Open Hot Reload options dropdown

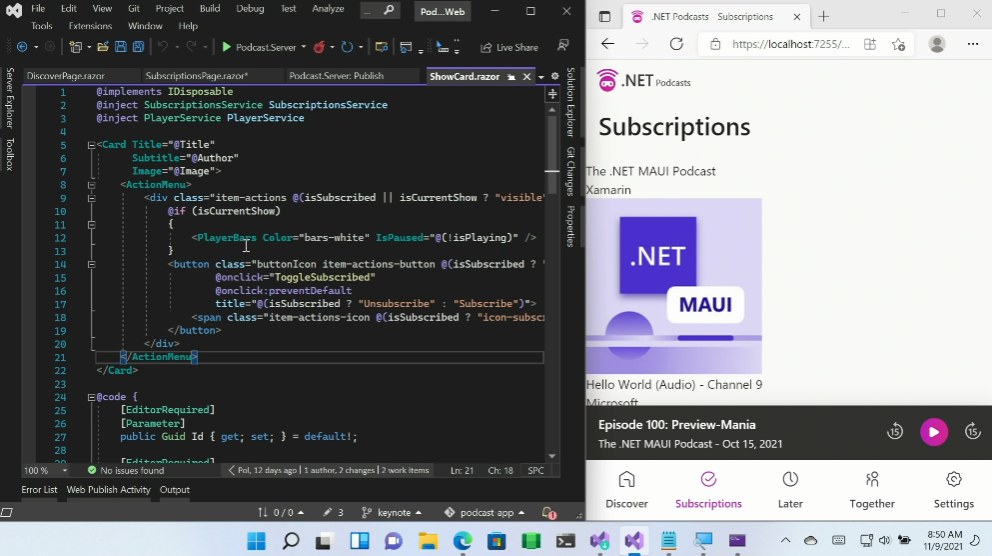click(x=332, y=47)
